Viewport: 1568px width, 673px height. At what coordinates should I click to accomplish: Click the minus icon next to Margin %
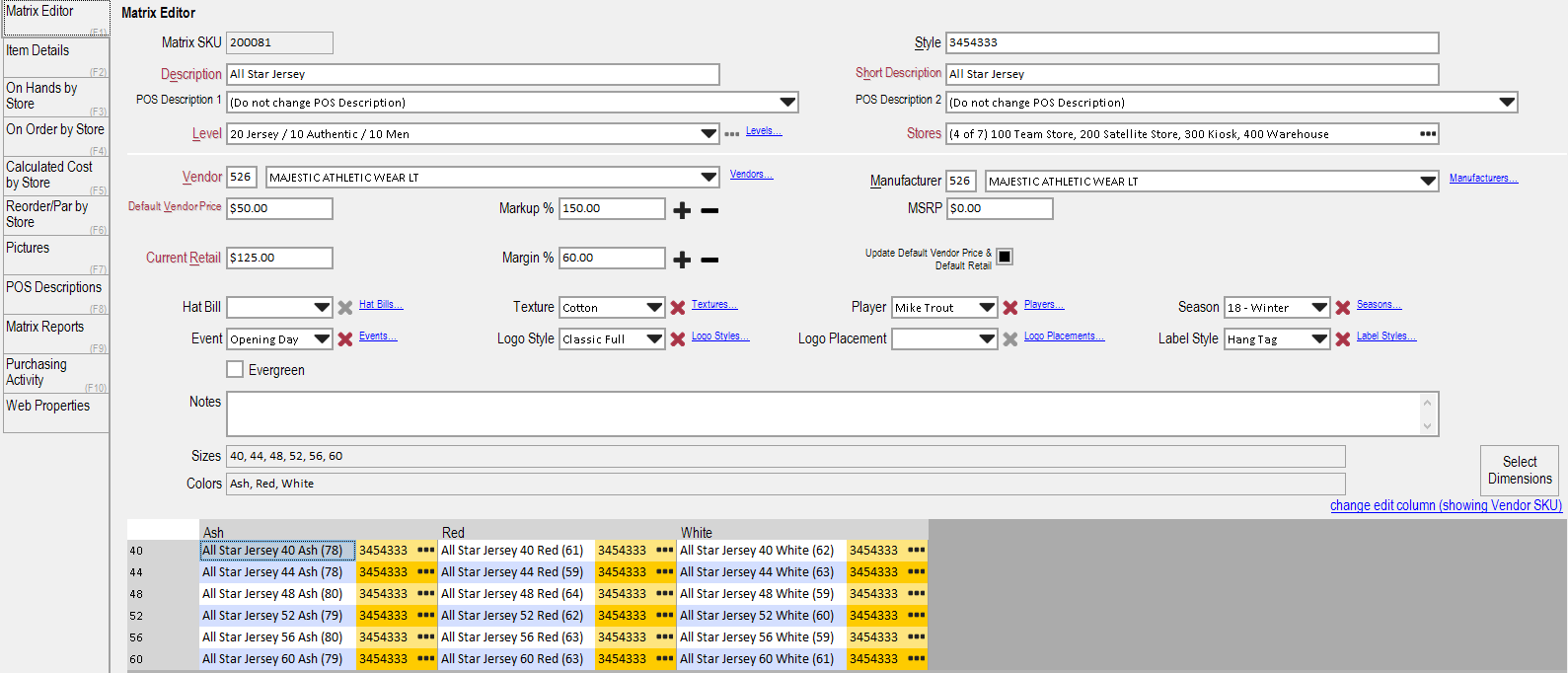pyautogui.click(x=709, y=260)
